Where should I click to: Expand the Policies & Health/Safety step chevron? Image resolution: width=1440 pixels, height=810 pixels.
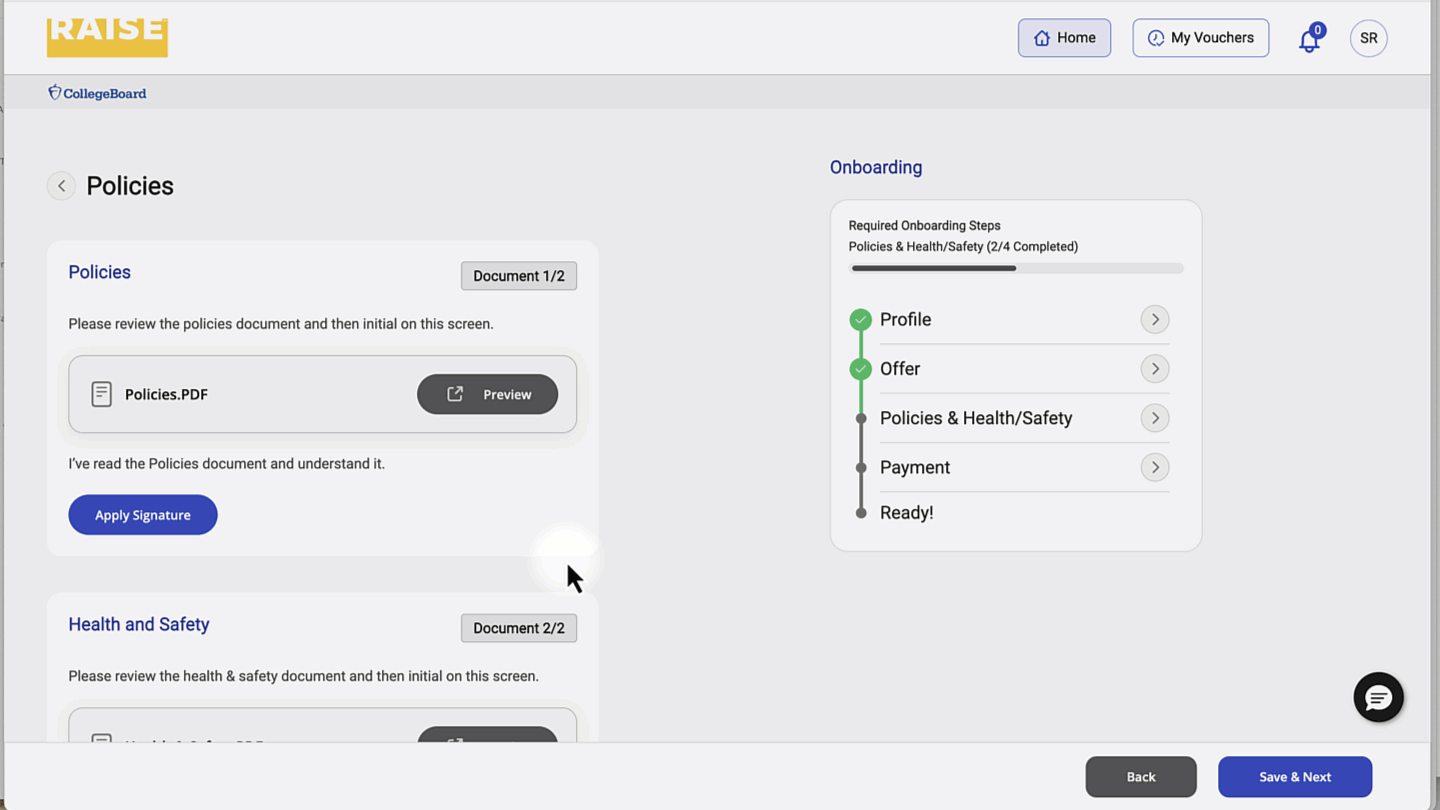[1154, 418]
